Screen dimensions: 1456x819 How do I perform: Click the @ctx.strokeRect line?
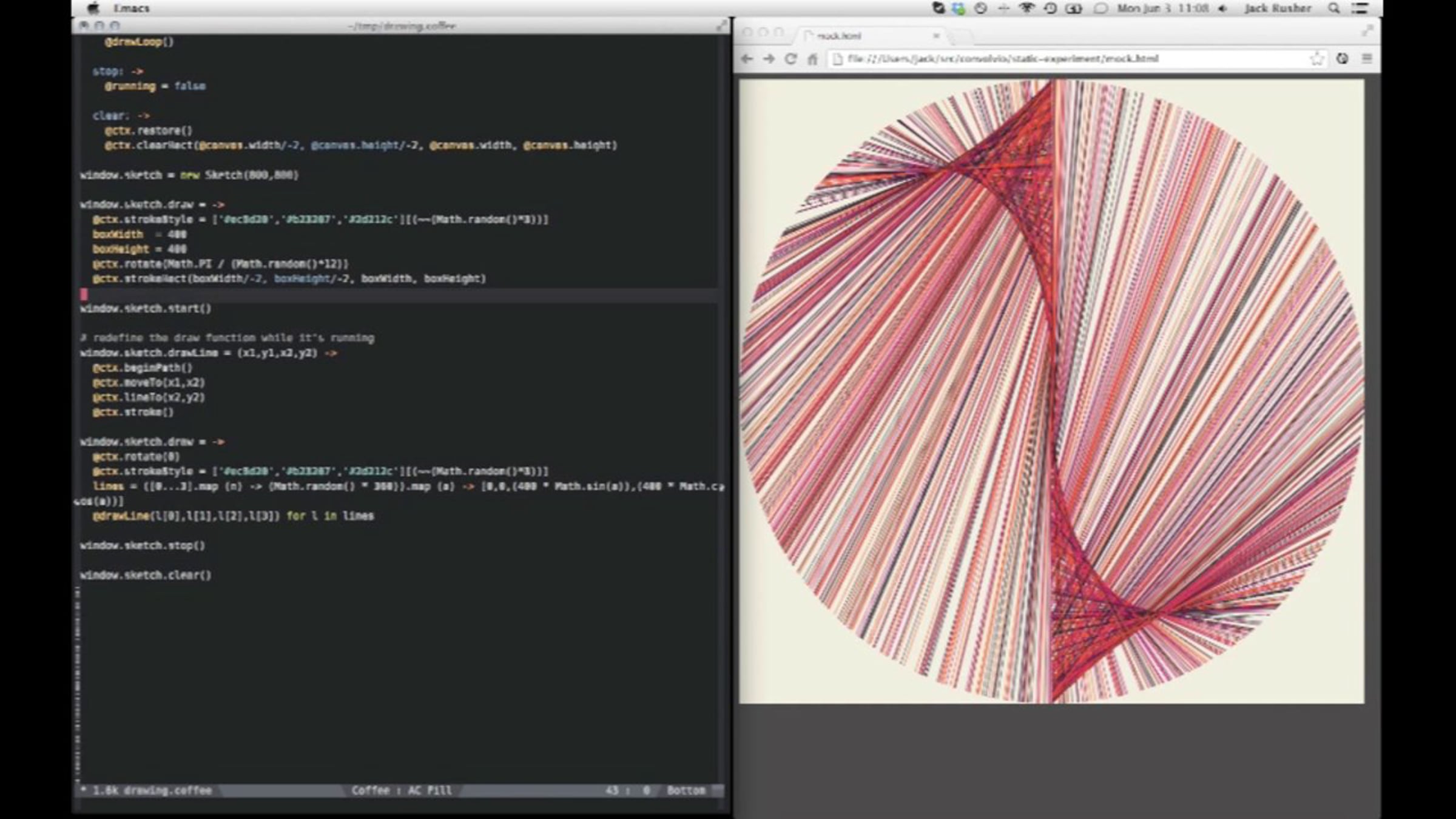tap(289, 279)
